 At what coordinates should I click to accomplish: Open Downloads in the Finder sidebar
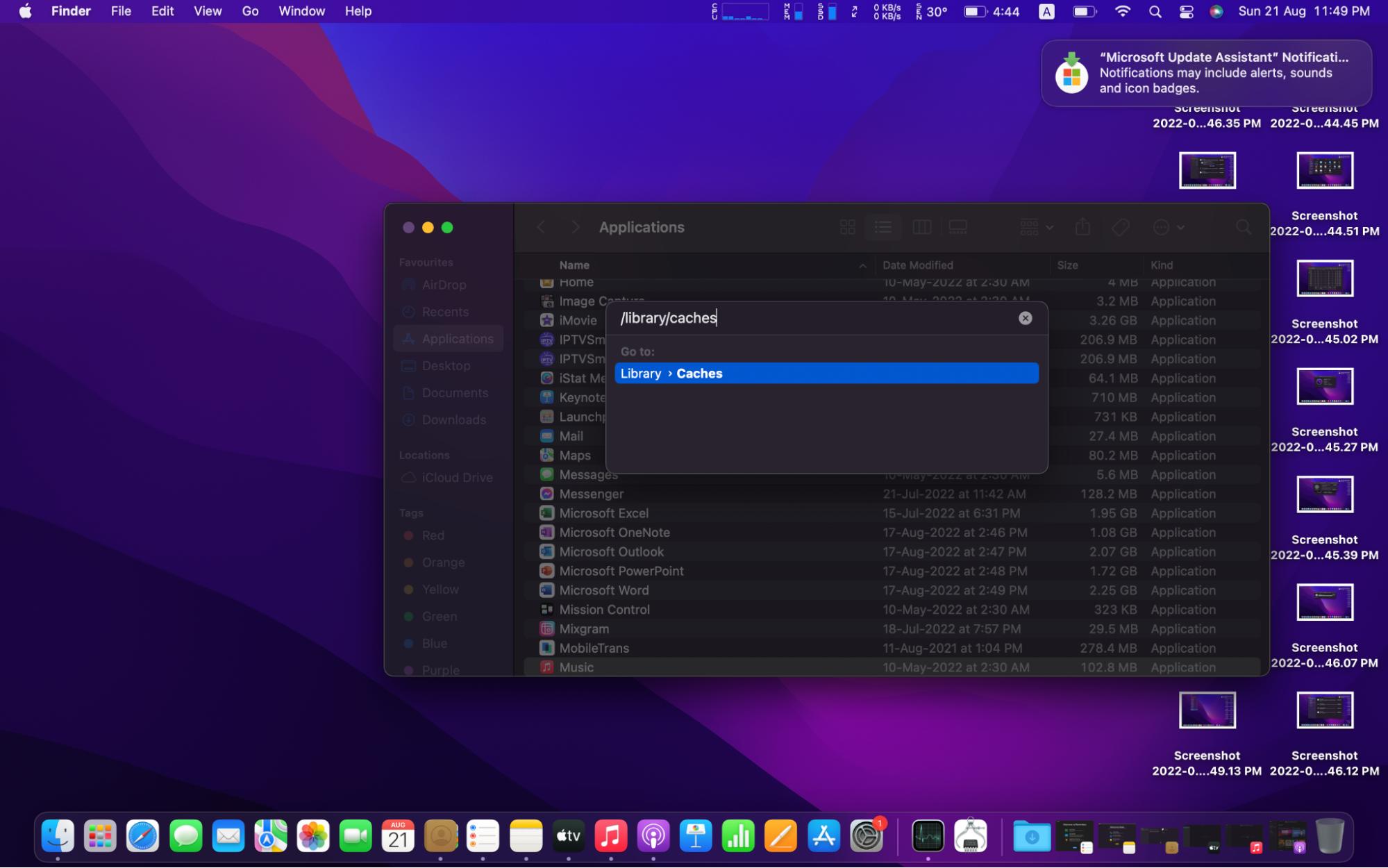tap(449, 420)
